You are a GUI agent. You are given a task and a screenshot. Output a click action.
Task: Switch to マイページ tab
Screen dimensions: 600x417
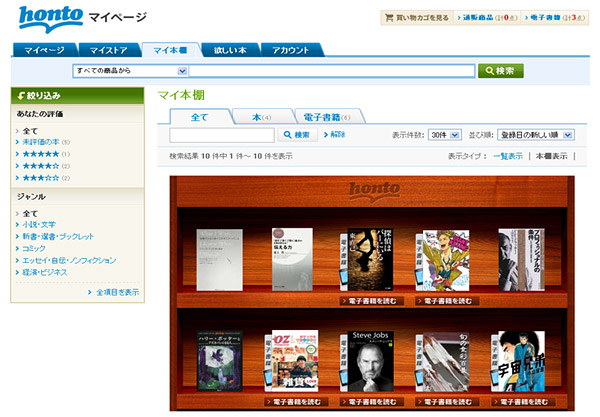44,50
